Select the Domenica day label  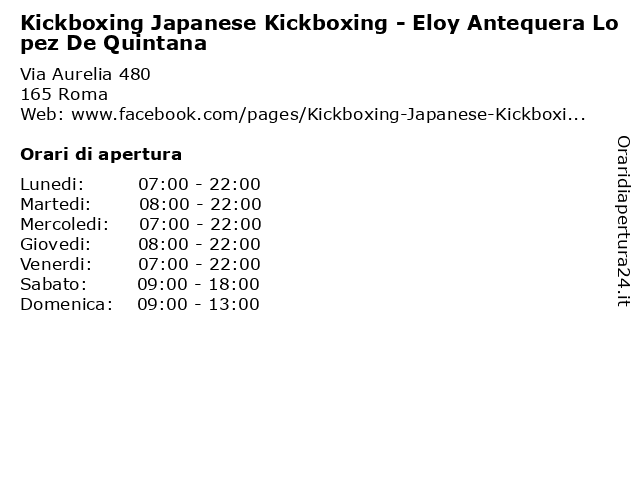click(67, 304)
